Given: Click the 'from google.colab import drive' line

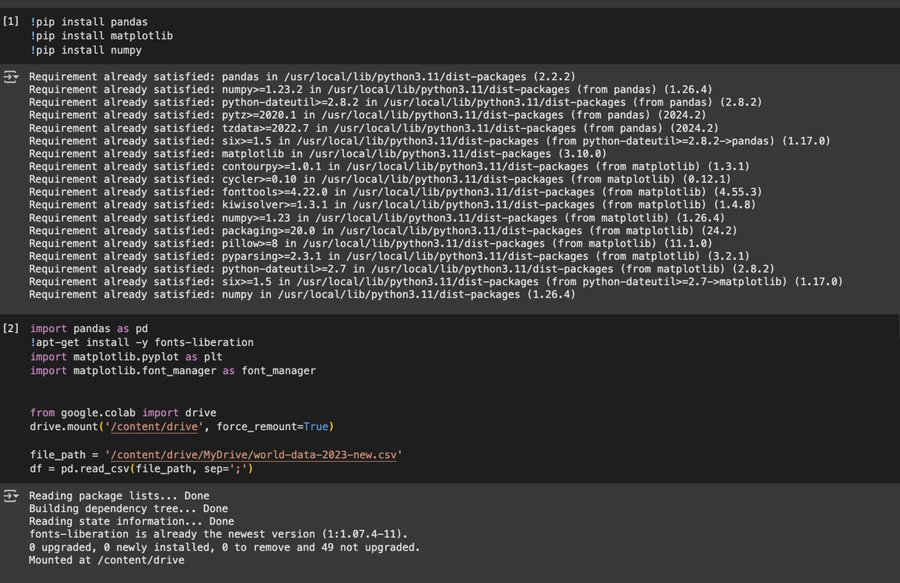Looking at the screenshot, I should pos(123,412).
